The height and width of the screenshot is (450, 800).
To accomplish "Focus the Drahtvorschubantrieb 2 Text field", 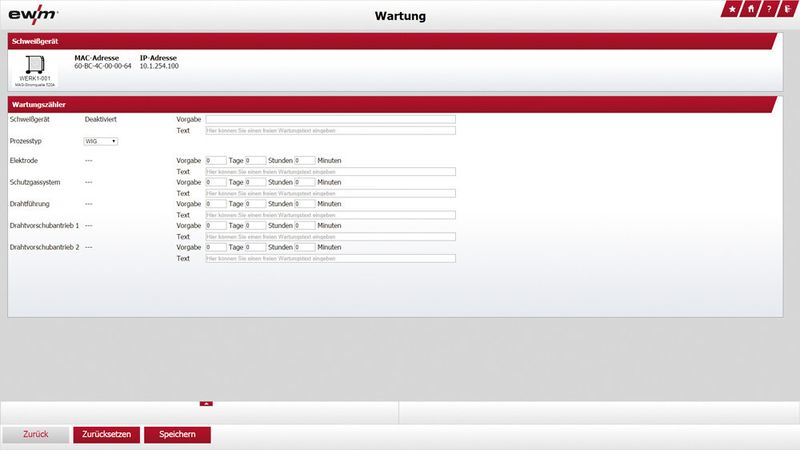I will (331, 259).
